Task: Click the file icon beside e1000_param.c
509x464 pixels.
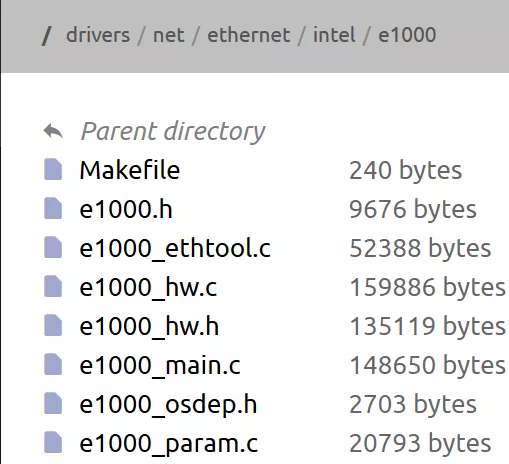Action: [53, 442]
